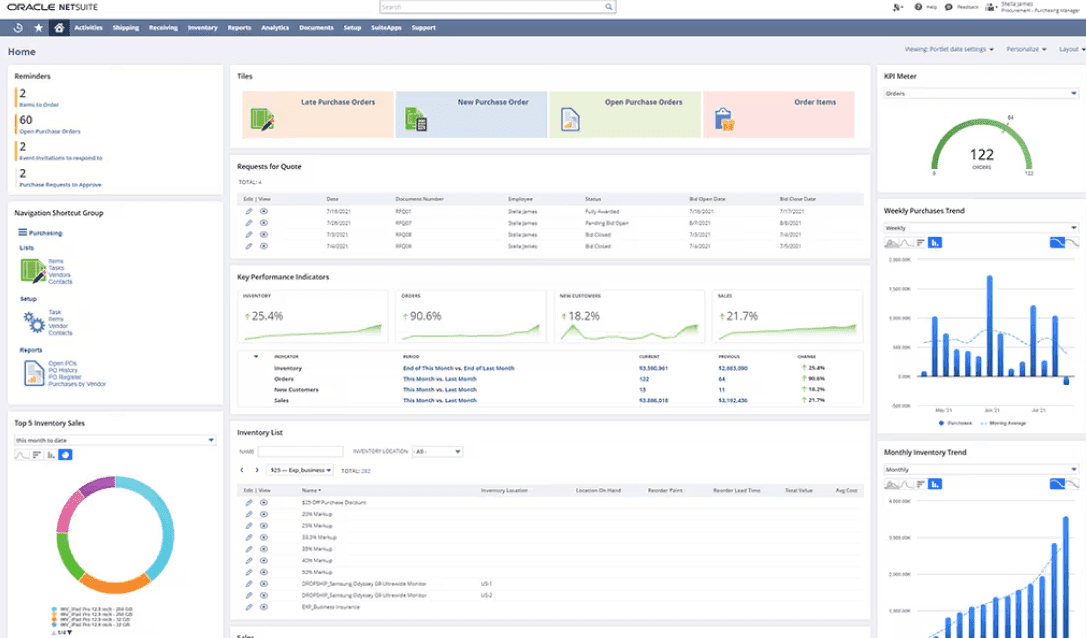This screenshot has width=1086, height=638.
Task: Open the Reports menu
Action: coord(239,27)
